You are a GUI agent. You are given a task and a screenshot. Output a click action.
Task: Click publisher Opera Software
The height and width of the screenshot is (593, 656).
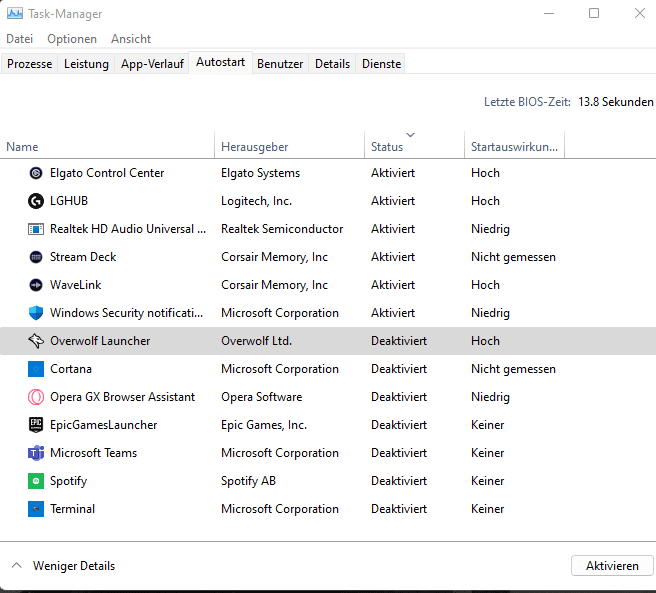point(261,397)
